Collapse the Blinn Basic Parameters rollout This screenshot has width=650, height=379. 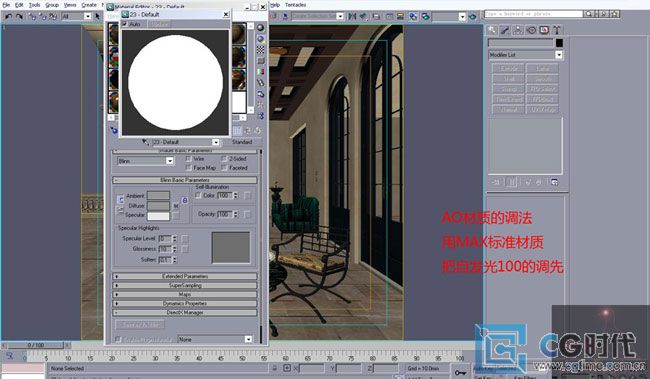185,180
